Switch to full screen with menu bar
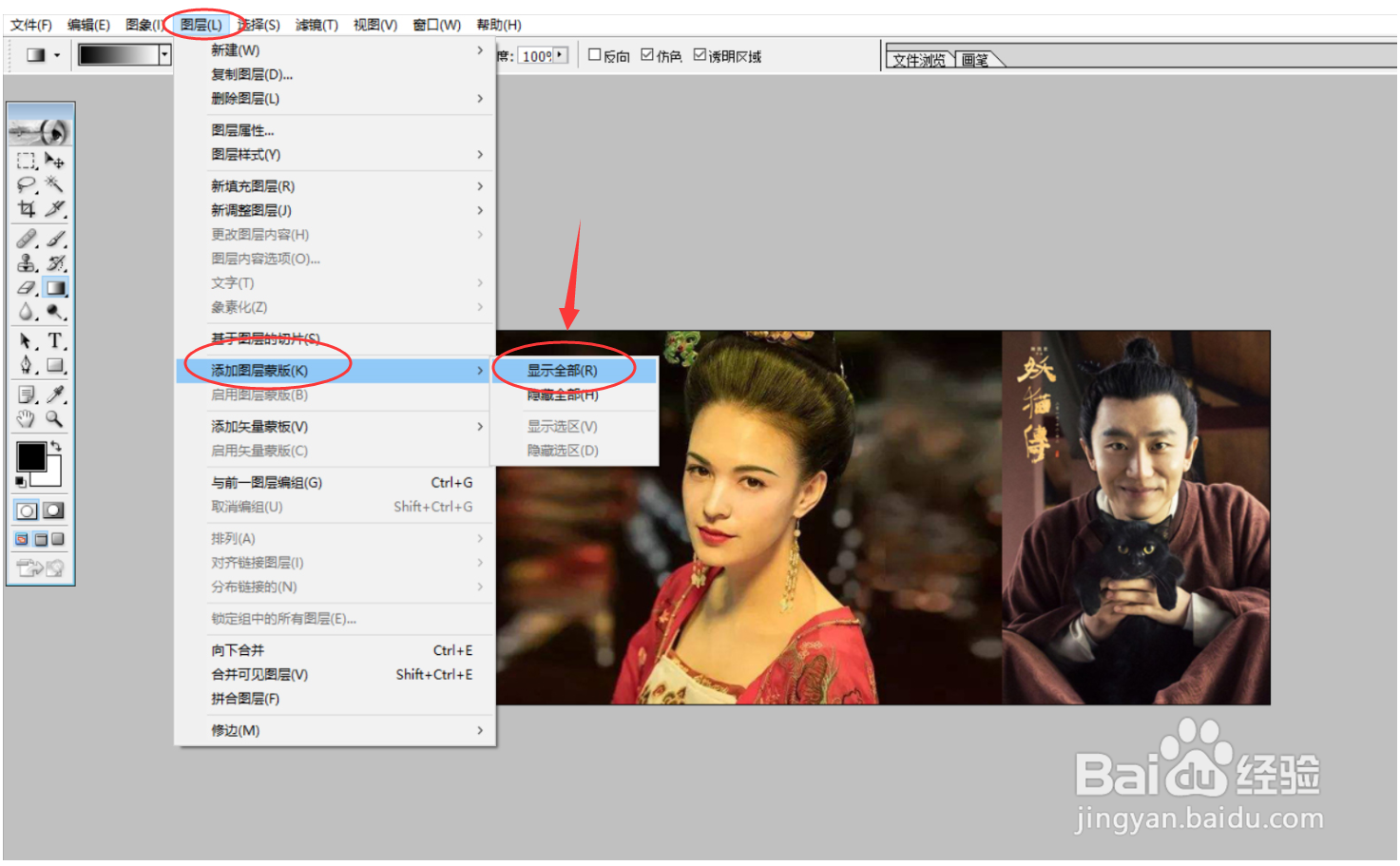 coord(41,540)
